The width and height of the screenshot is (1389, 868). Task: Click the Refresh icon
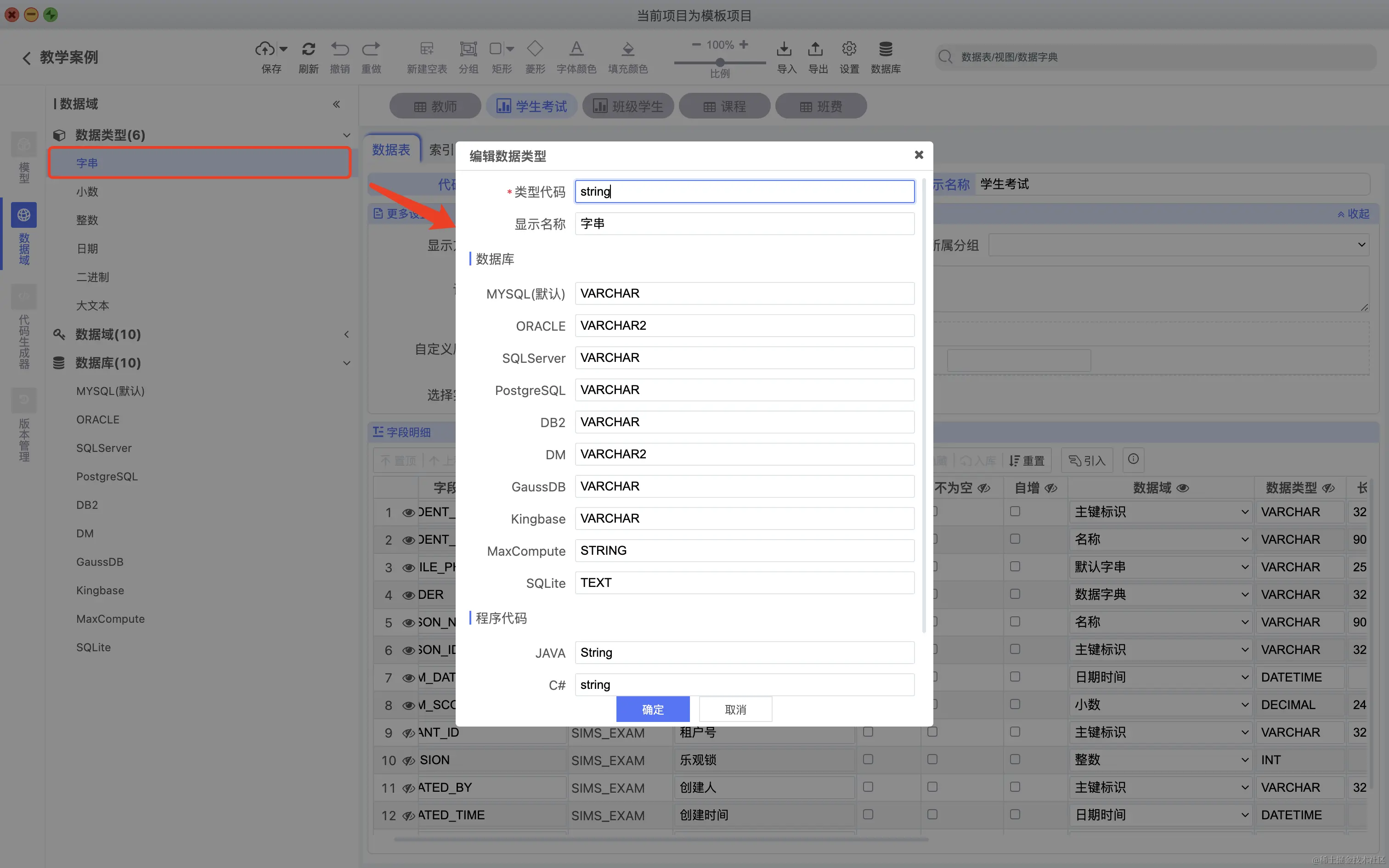pyautogui.click(x=308, y=50)
